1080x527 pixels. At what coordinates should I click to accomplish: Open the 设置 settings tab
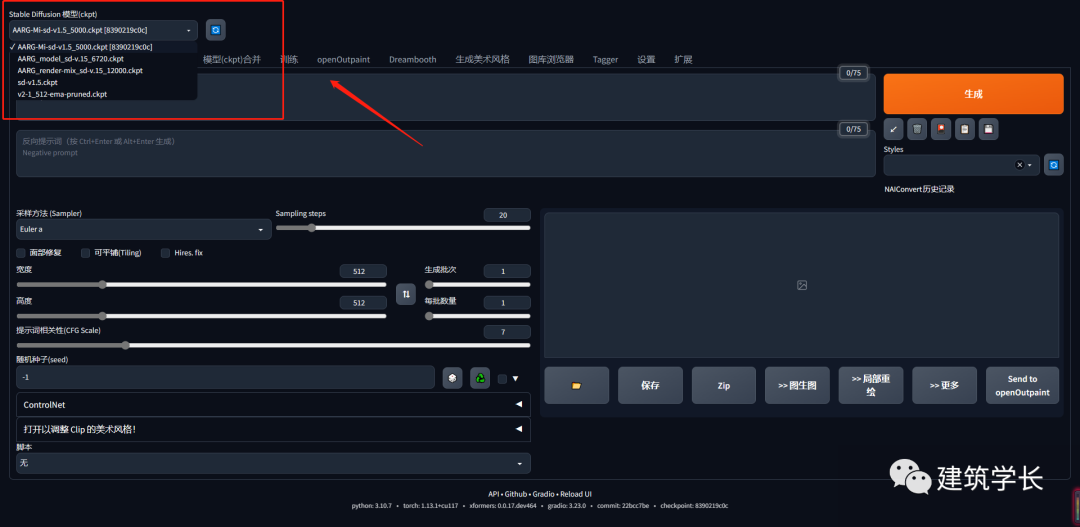click(x=646, y=60)
